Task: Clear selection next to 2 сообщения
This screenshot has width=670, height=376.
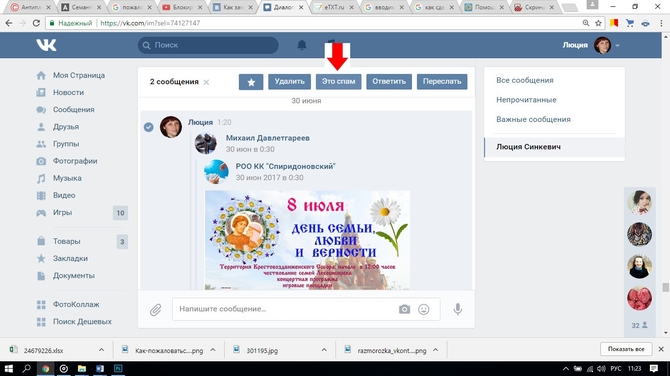Action: [206, 82]
